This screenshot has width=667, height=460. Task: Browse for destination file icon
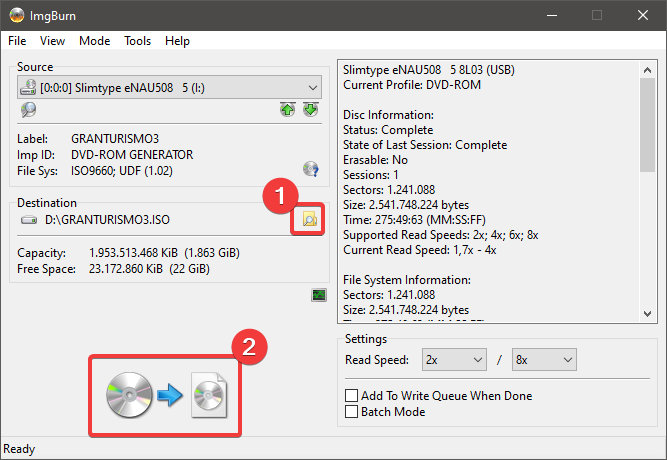[x=310, y=220]
